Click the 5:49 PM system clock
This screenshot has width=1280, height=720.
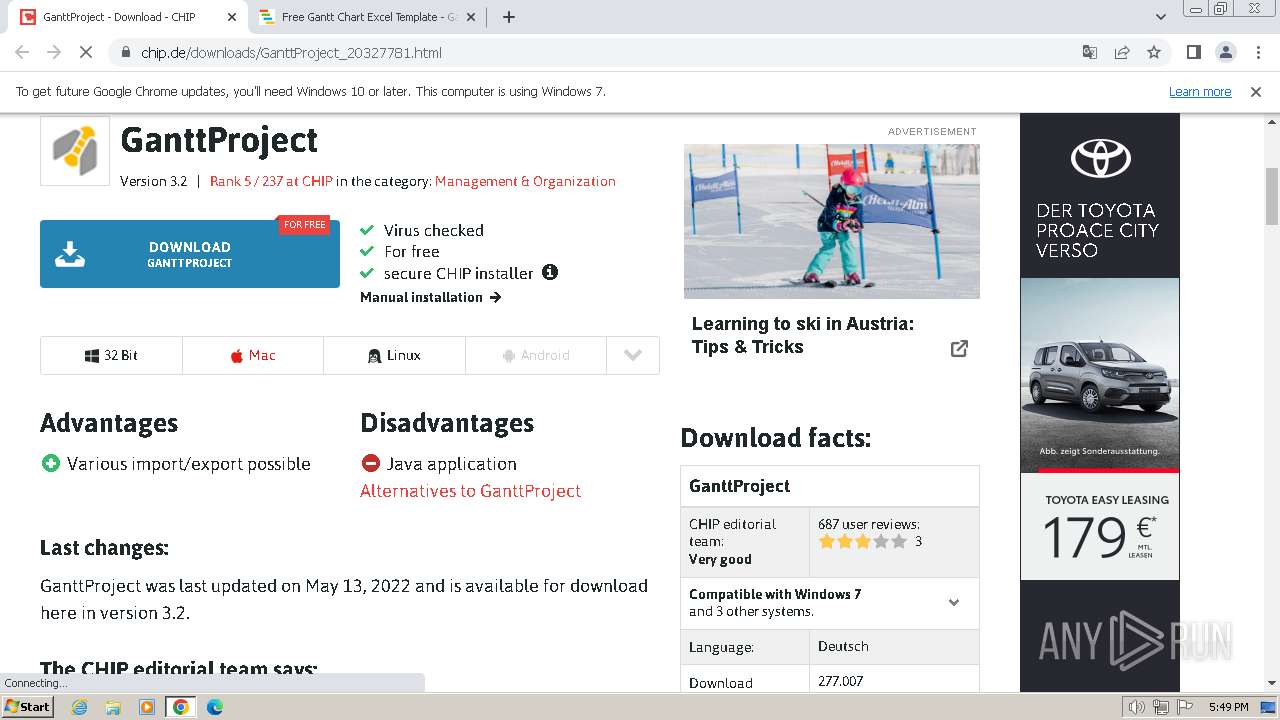tap(1229, 707)
